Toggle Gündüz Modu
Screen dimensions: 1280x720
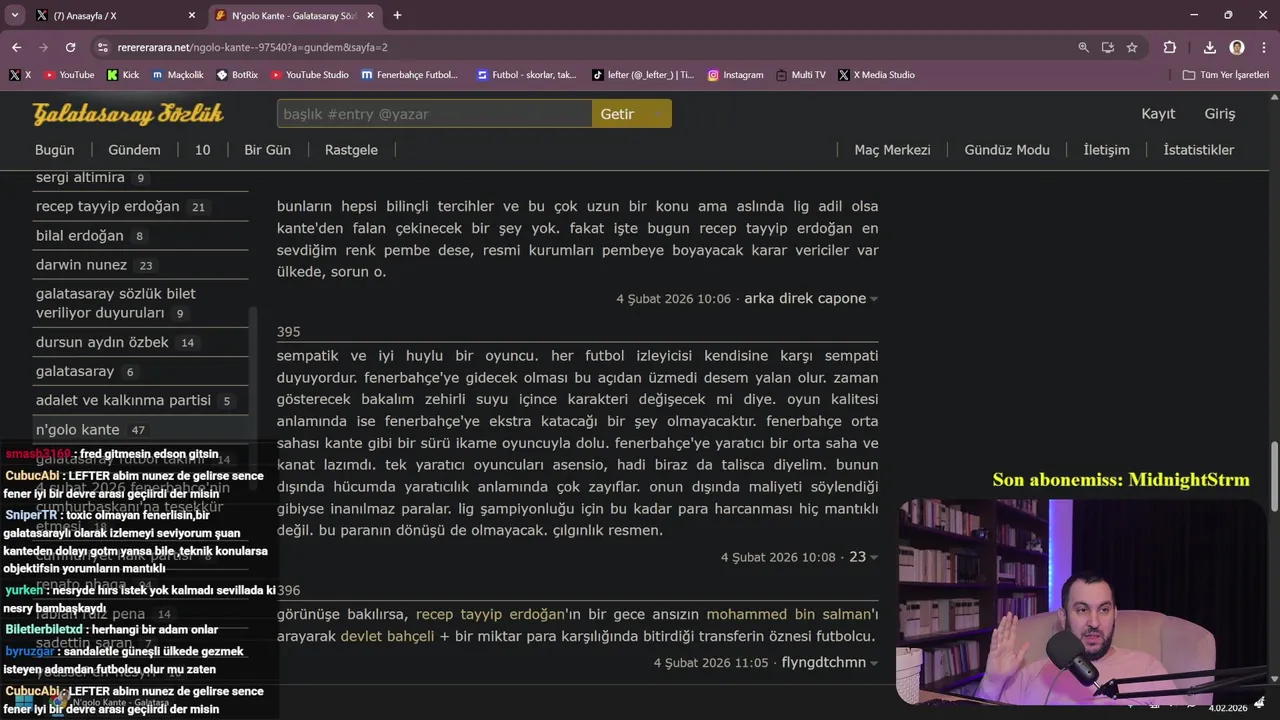point(1007,150)
